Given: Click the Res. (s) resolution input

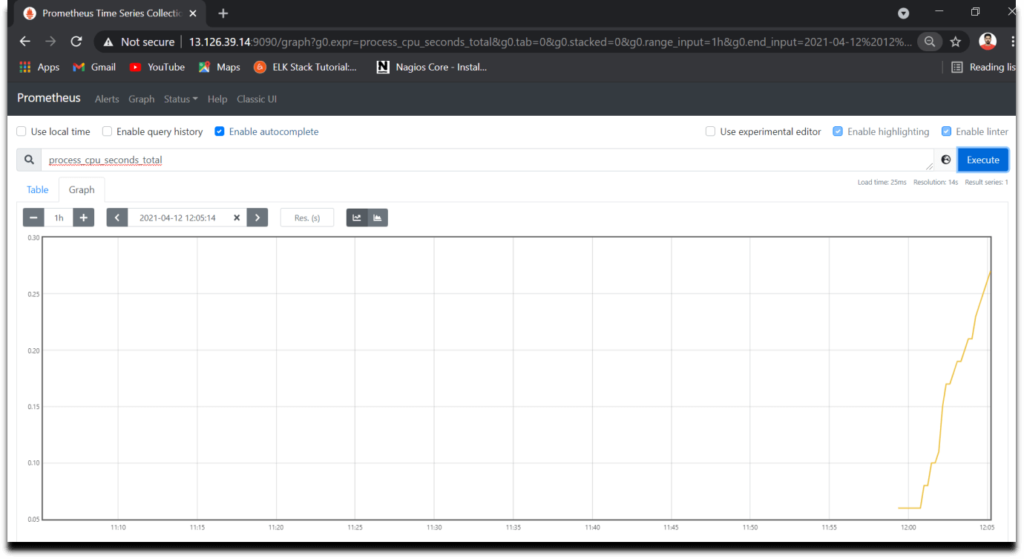Looking at the screenshot, I should [x=307, y=217].
